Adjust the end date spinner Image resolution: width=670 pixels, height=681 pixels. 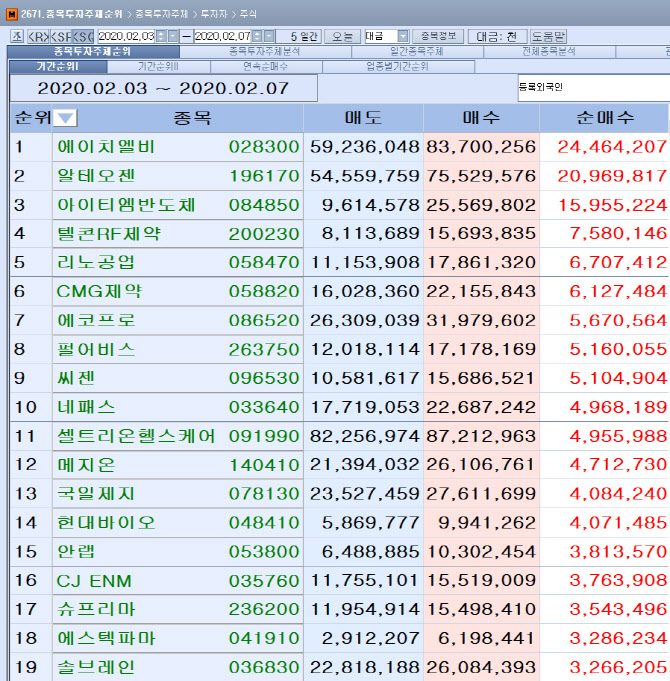[257, 36]
